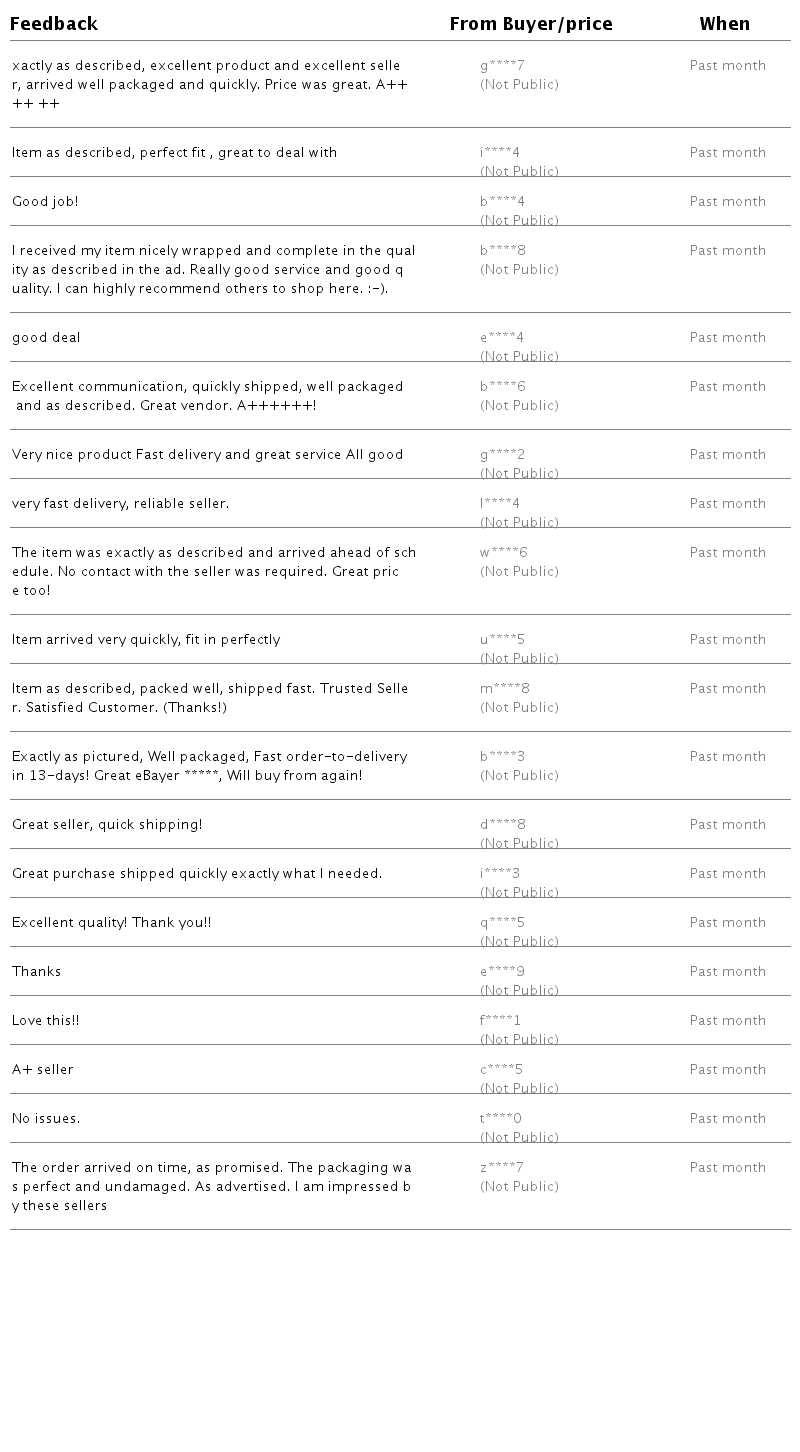Select "very fast delivery, reliable seller." comment
The image size is (800, 1452).
point(120,504)
